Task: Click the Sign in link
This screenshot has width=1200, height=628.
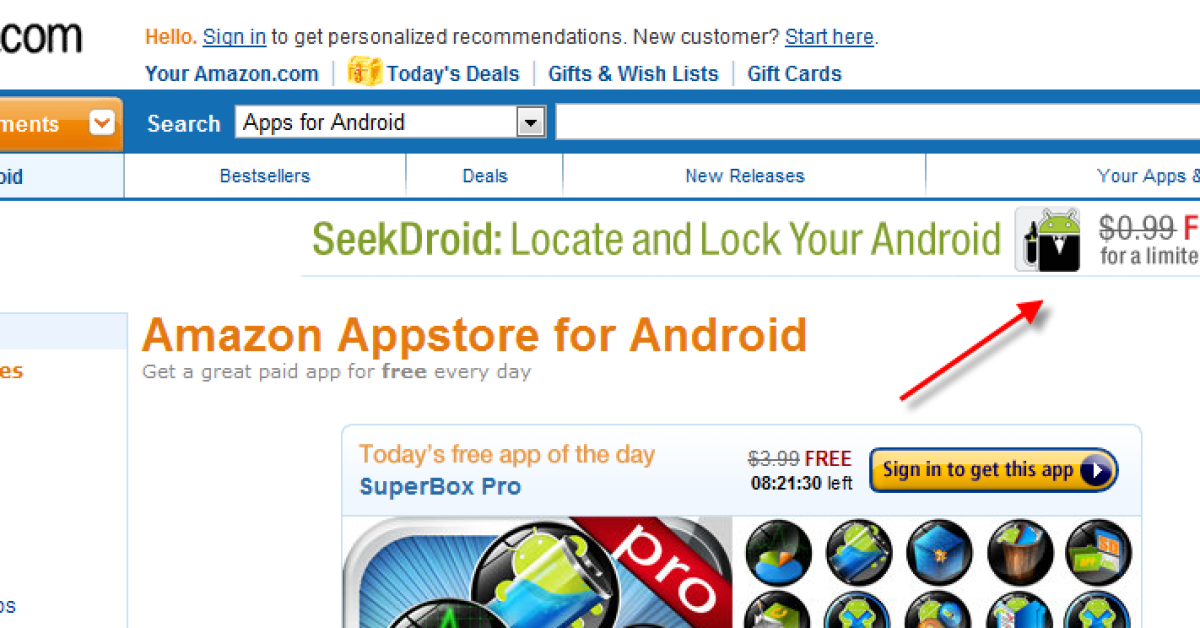Action: tap(234, 38)
